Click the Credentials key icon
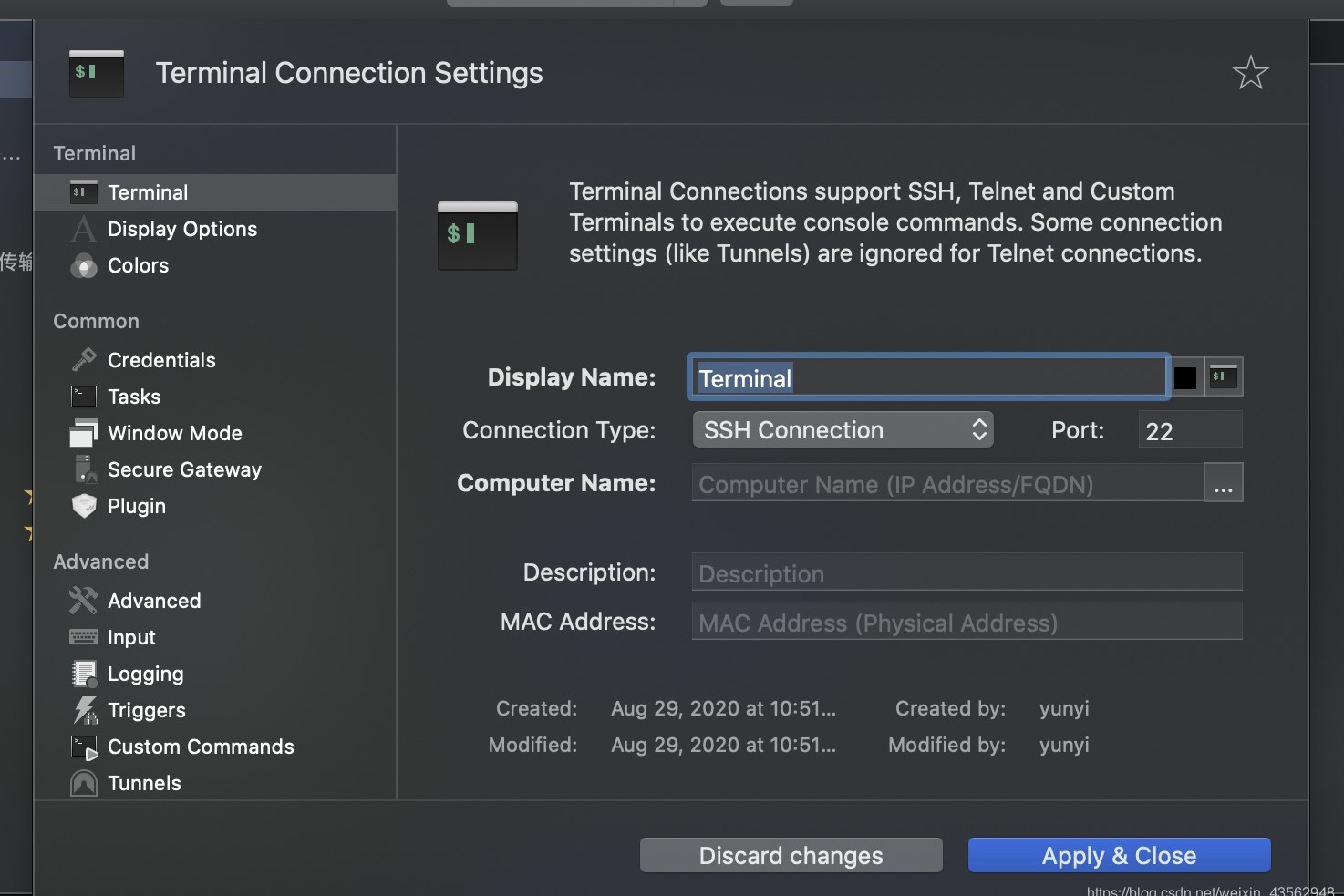1344x896 pixels. (84, 360)
